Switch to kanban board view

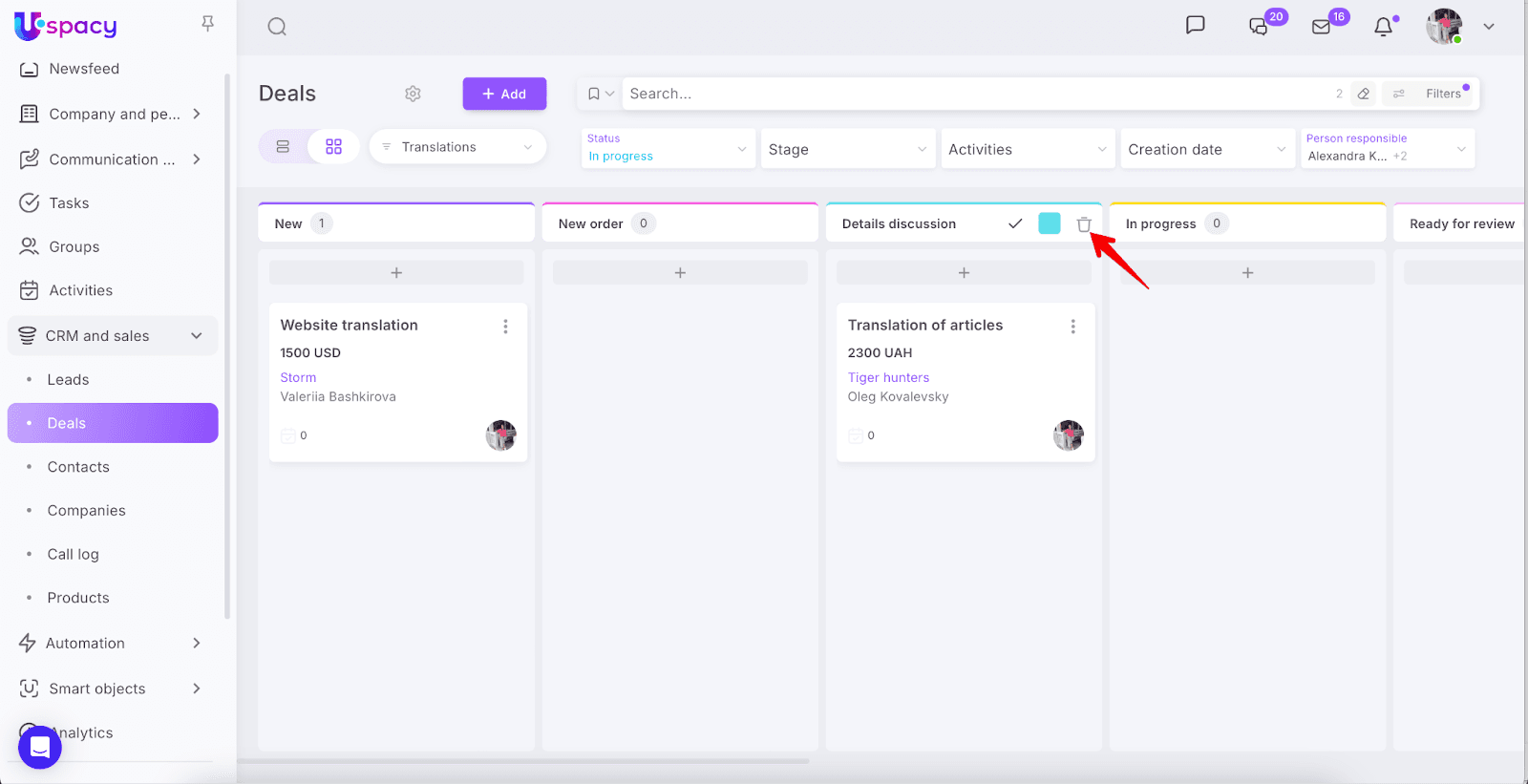(x=333, y=147)
